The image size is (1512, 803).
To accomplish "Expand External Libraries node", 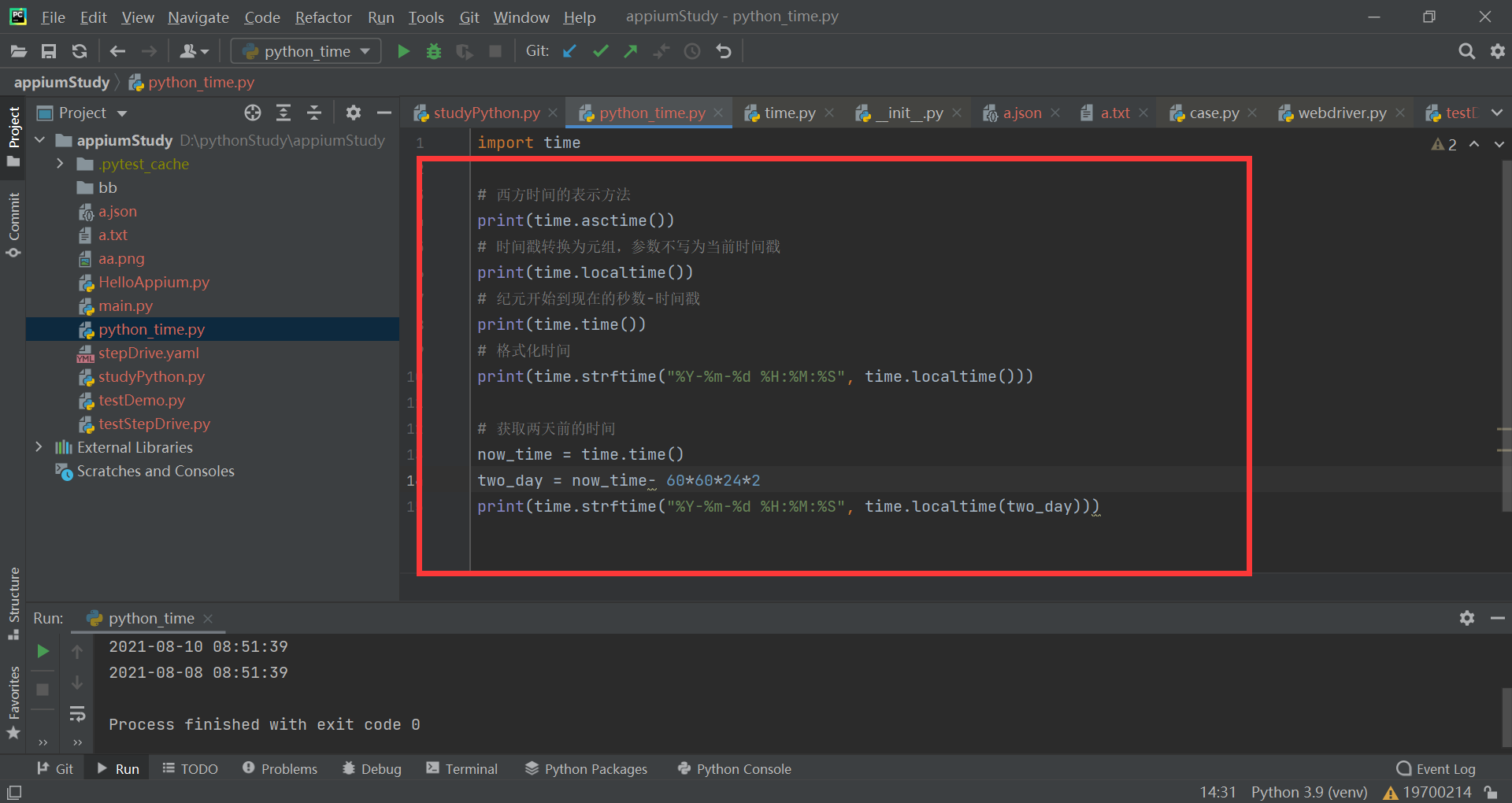I will coord(39,447).
